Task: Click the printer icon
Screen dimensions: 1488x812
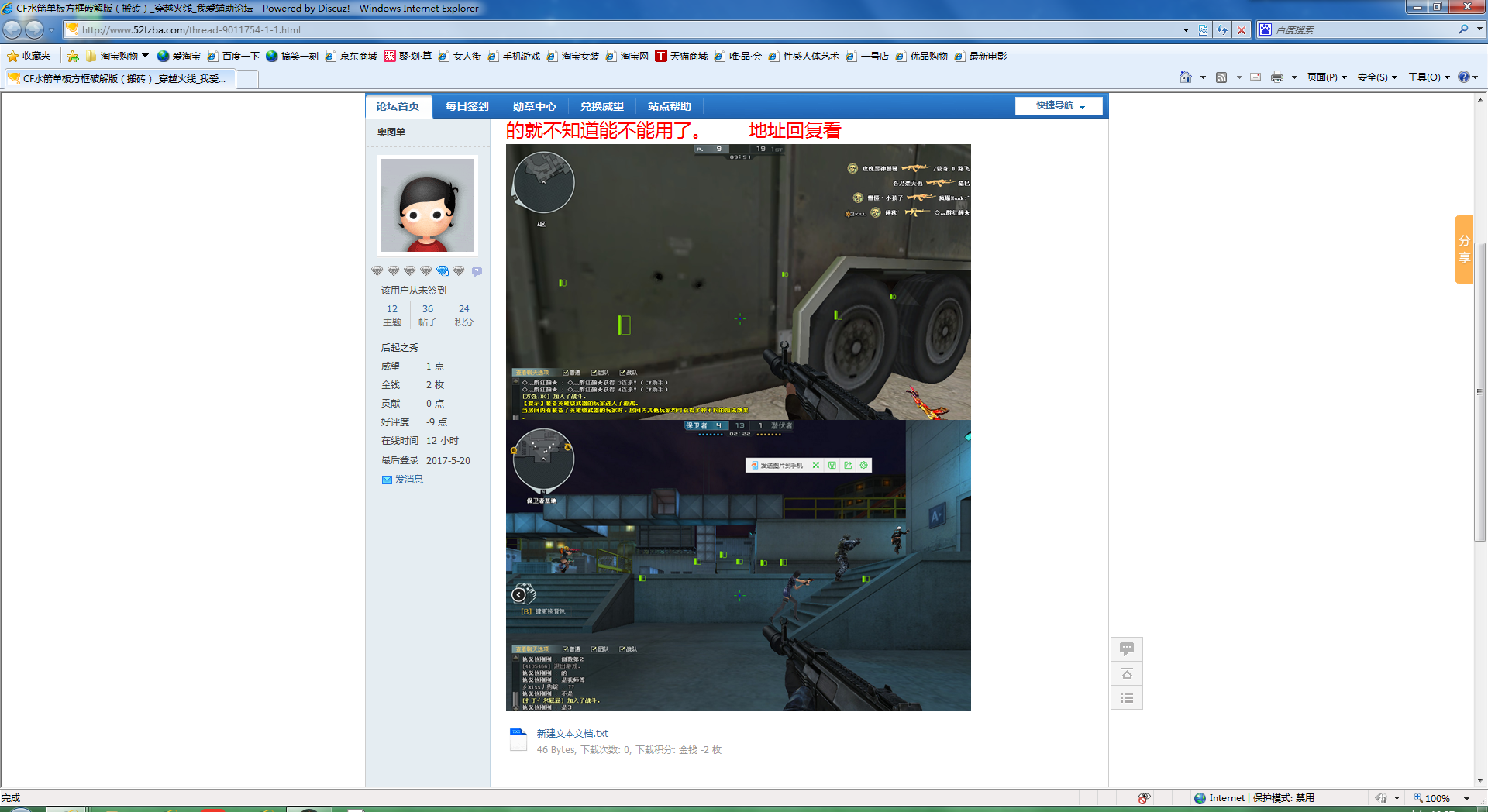Action: point(1277,77)
